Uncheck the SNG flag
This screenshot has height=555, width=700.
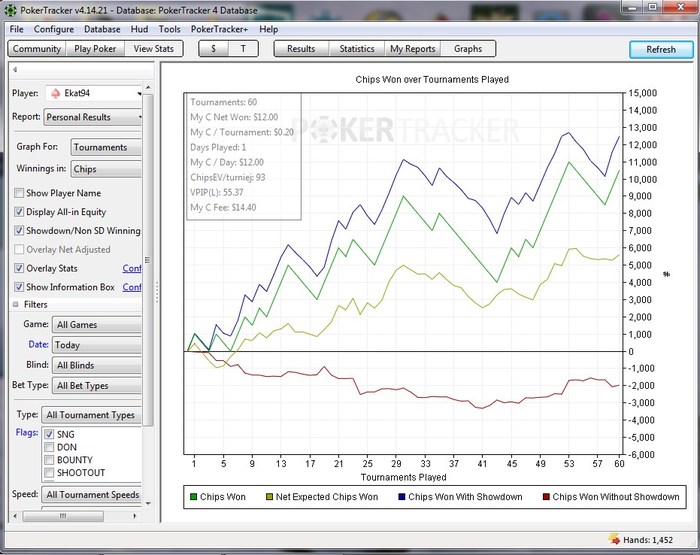(49, 434)
